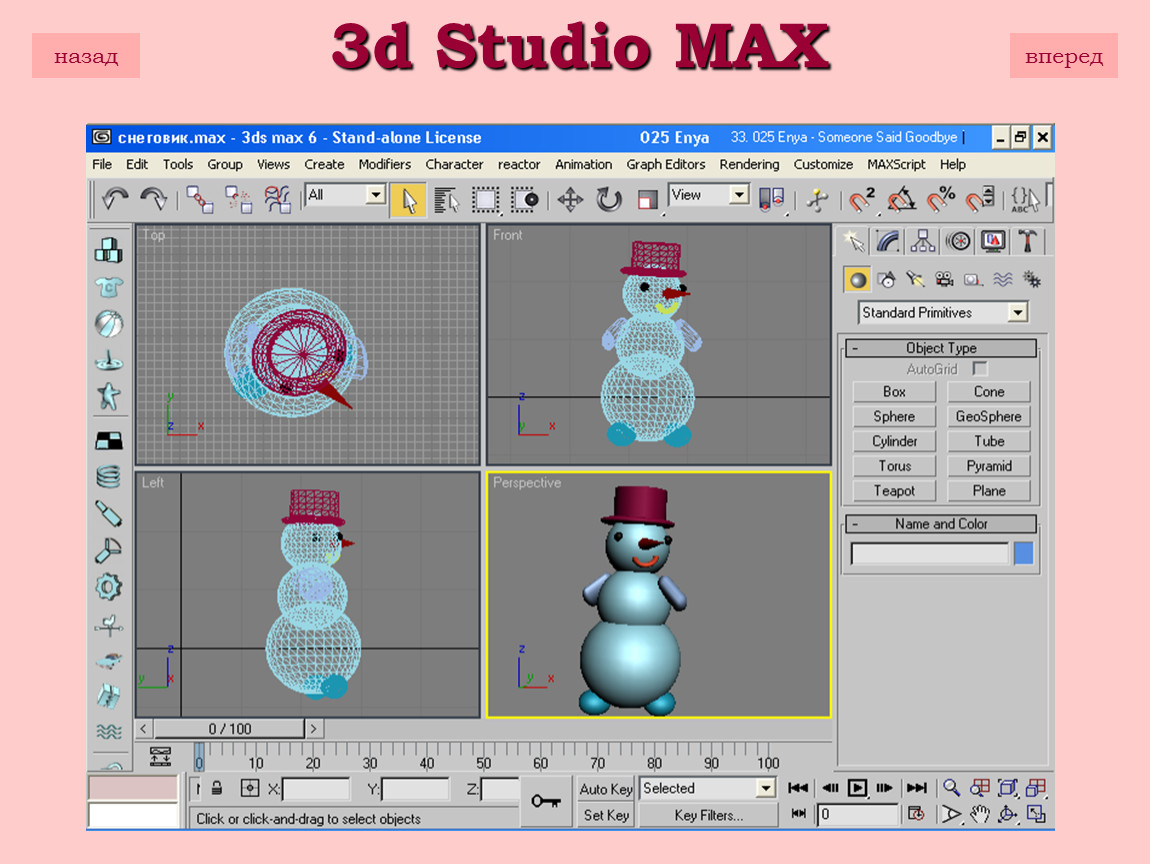
Task: Click the Teapot primitive button
Action: (894, 491)
